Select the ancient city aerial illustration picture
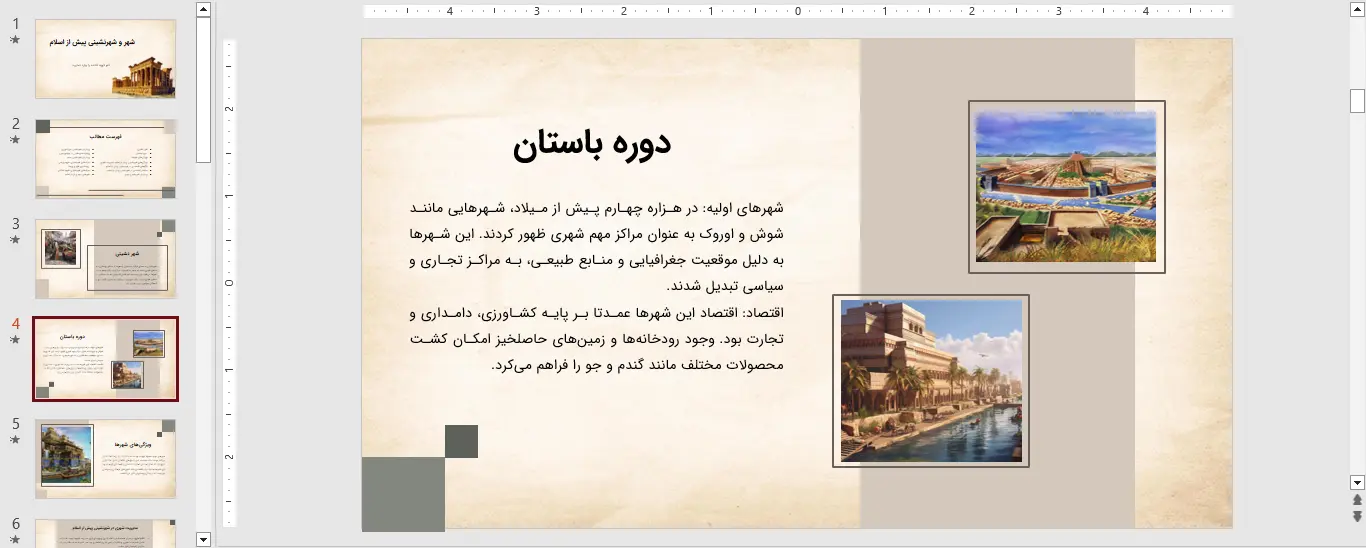The image size is (1366, 548). [1066, 186]
